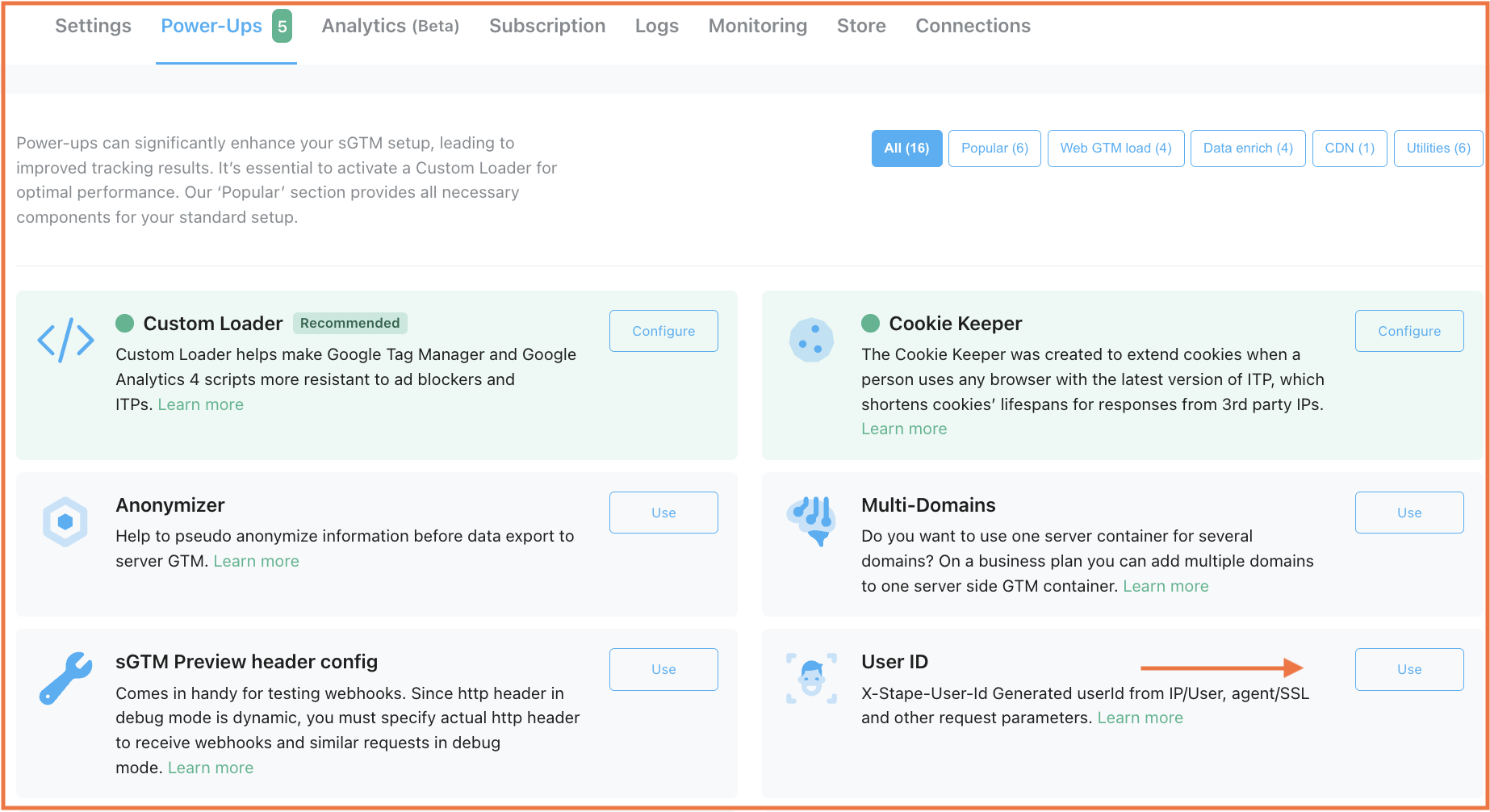
Task: Click the Cookie Keeper cookie icon
Action: point(810,340)
